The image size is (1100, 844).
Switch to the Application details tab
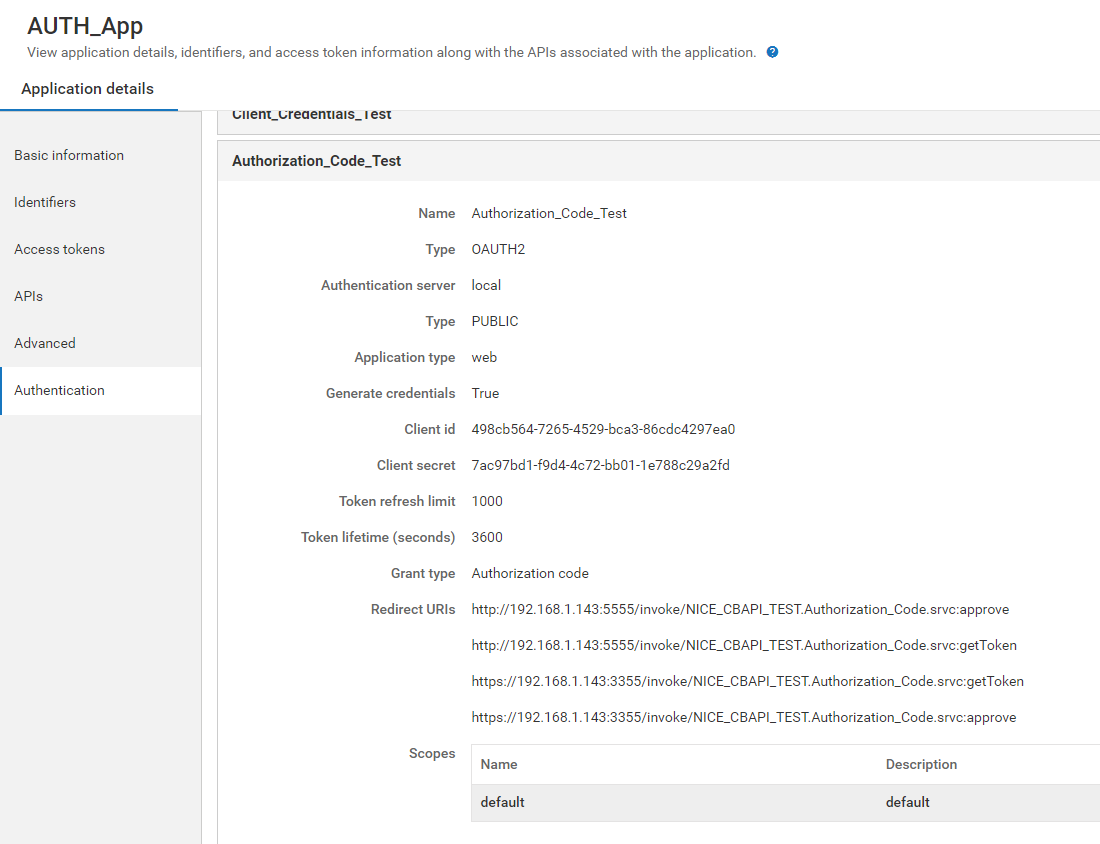pyautogui.click(x=88, y=89)
